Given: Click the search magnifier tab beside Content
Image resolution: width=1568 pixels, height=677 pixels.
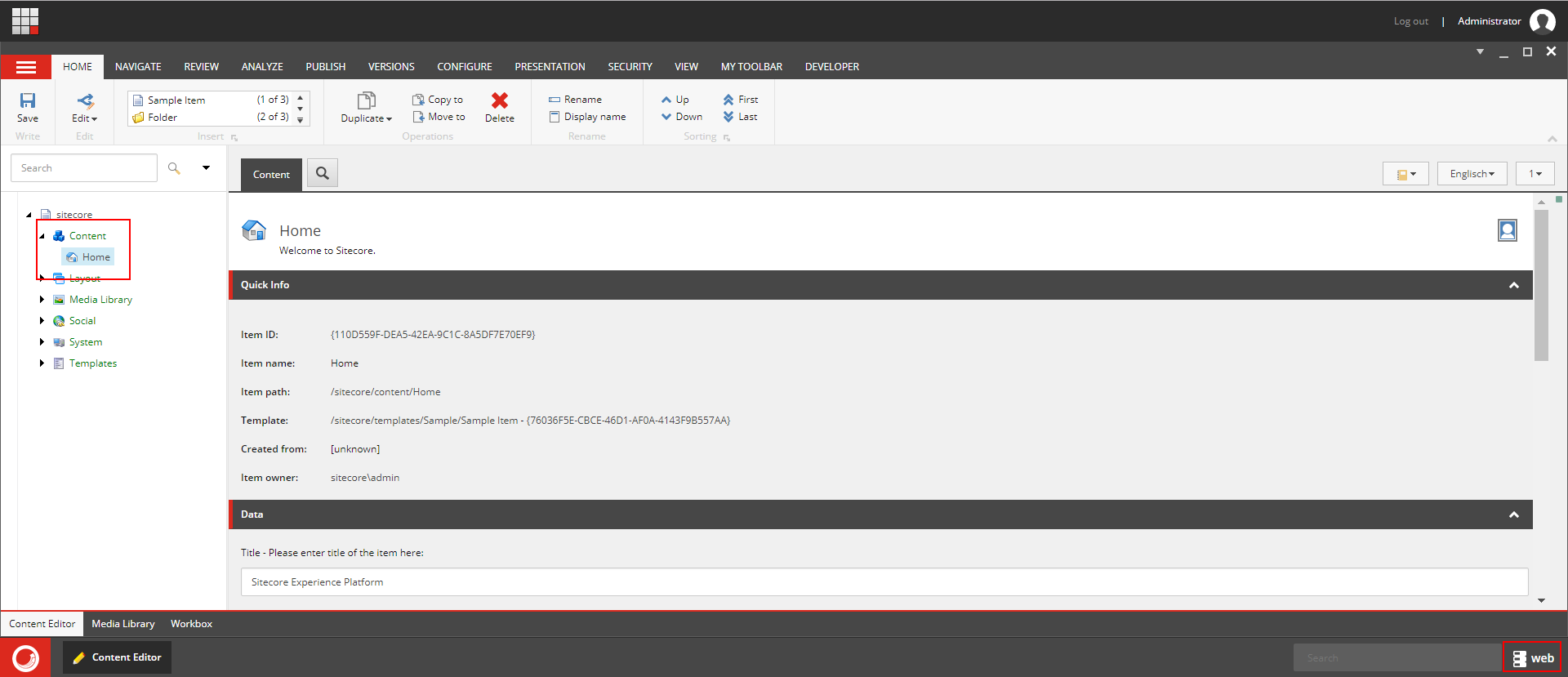Looking at the screenshot, I should click(323, 173).
